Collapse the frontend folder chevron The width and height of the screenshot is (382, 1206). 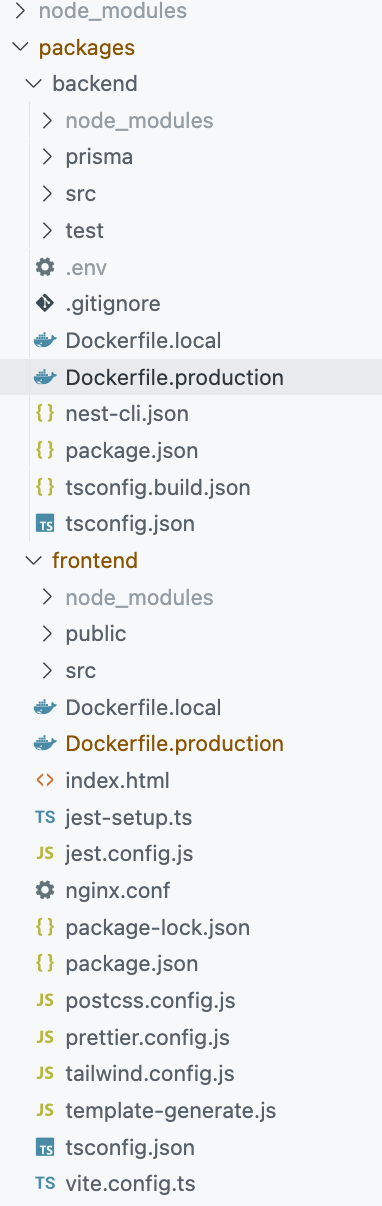[x=34, y=560]
